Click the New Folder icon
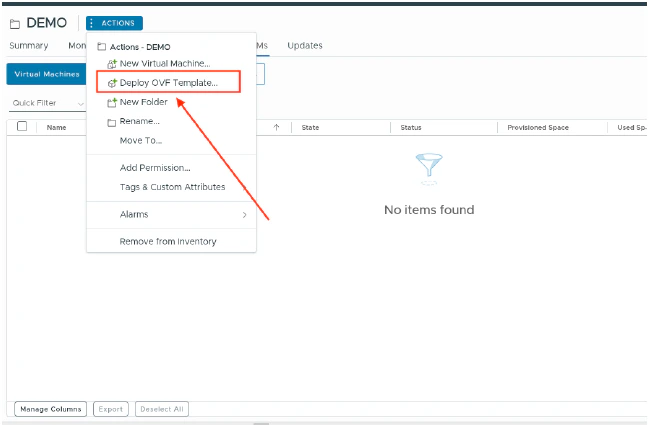Image resolution: width=652 pixels, height=425 pixels. click(112, 102)
